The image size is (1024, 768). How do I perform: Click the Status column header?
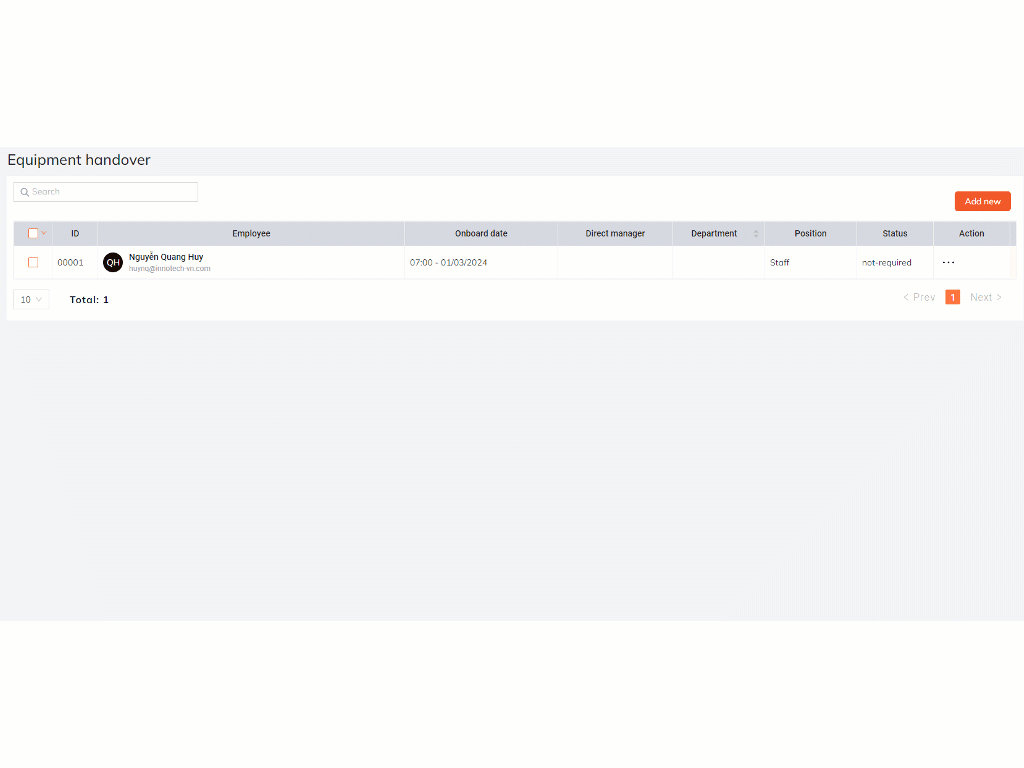coord(894,234)
